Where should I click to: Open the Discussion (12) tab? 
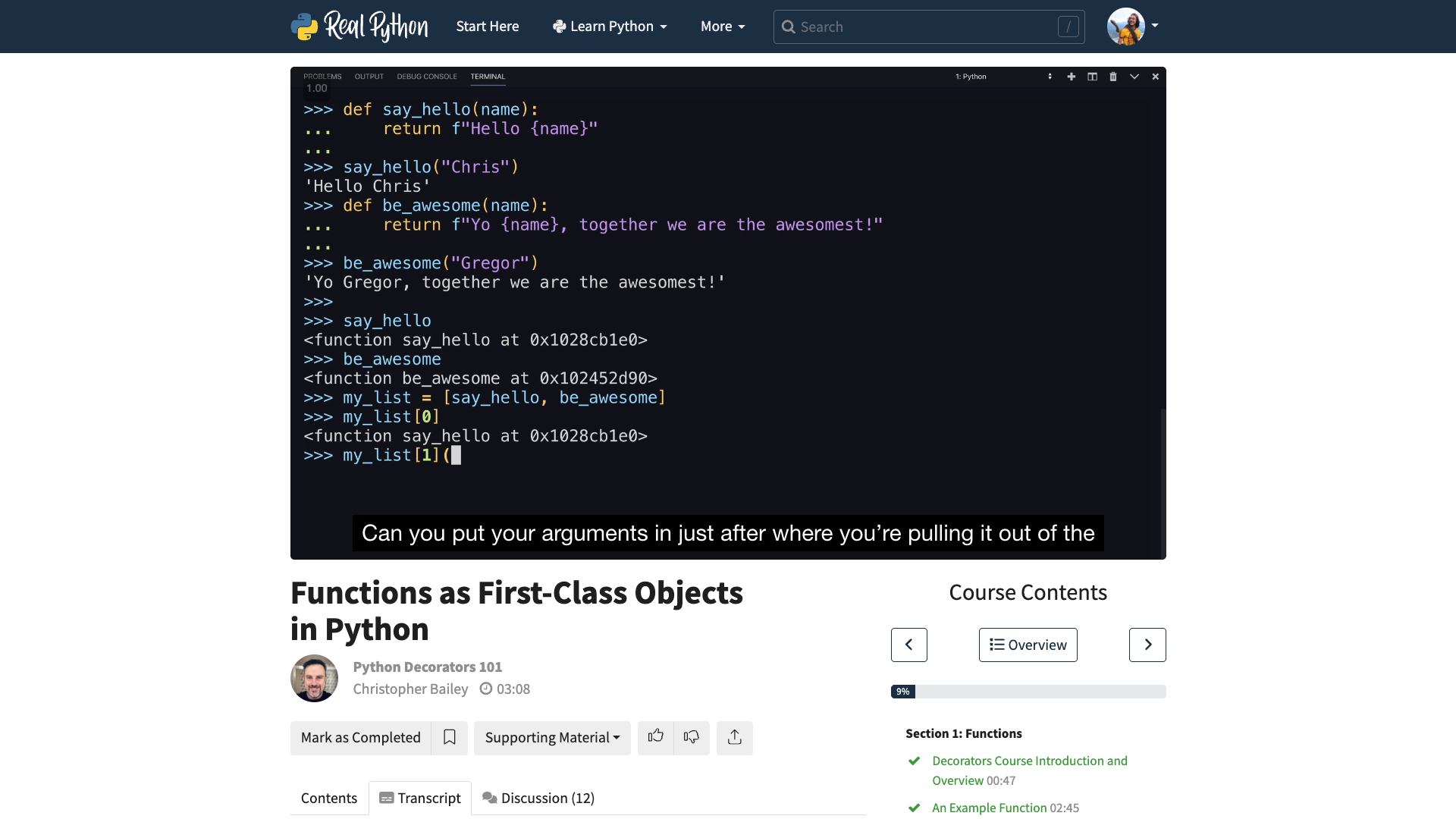coord(538,798)
